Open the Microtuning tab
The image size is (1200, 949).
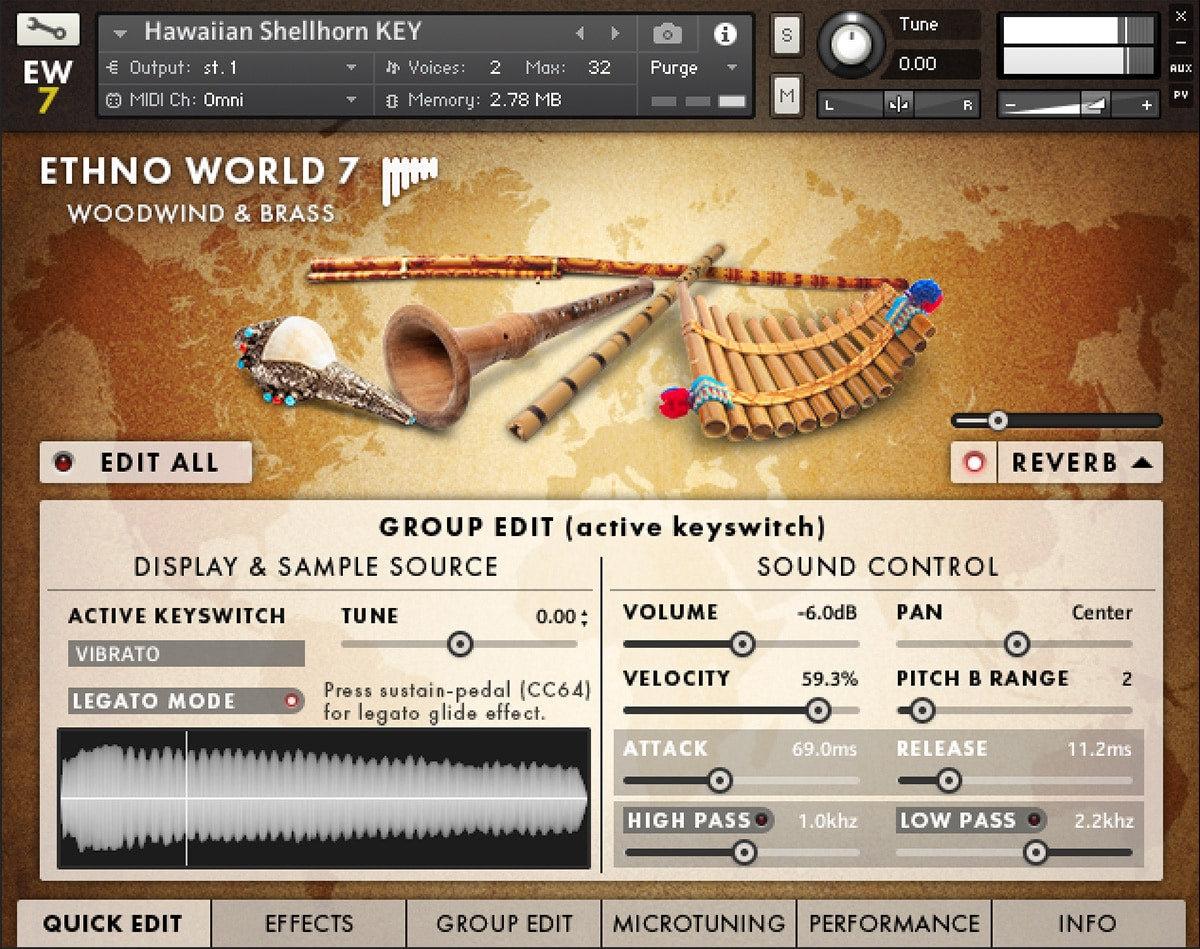699,923
